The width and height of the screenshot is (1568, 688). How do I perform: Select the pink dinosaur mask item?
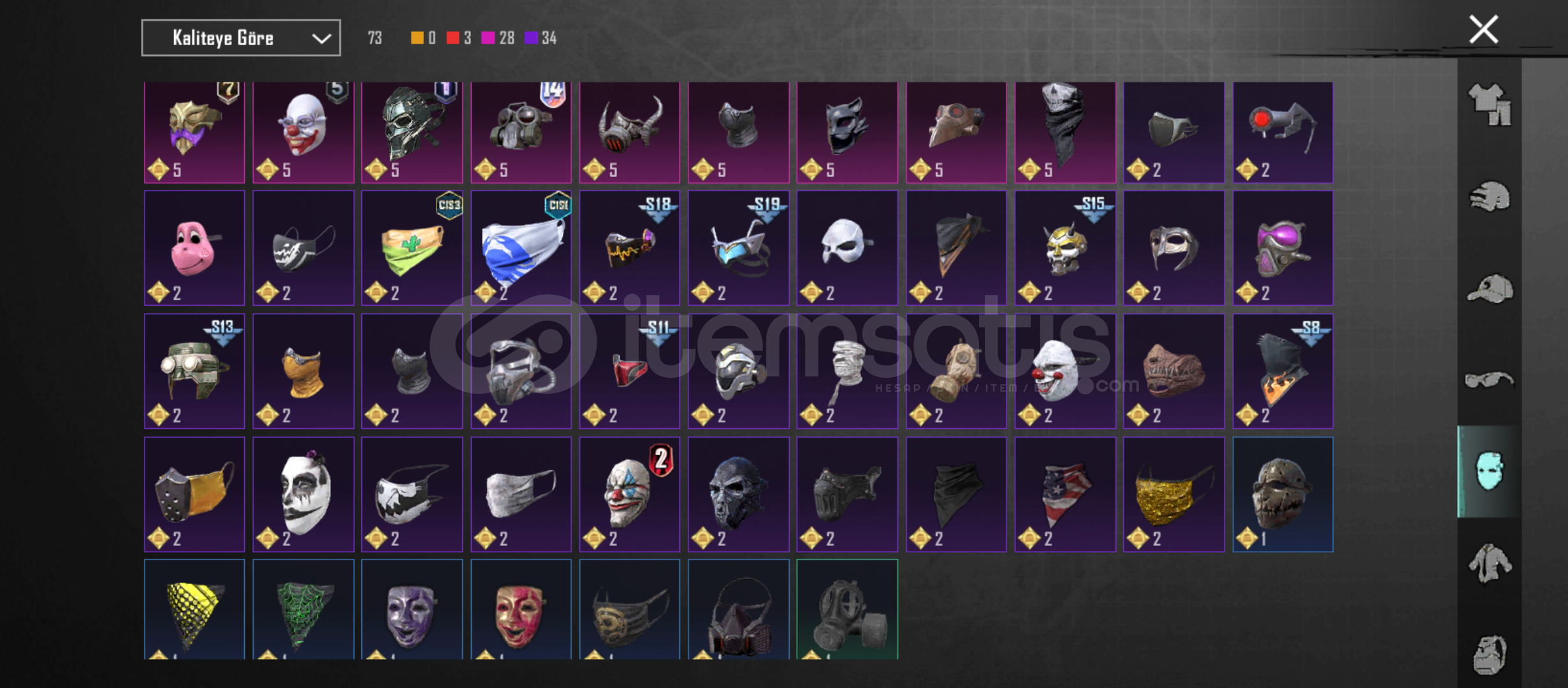coord(194,248)
